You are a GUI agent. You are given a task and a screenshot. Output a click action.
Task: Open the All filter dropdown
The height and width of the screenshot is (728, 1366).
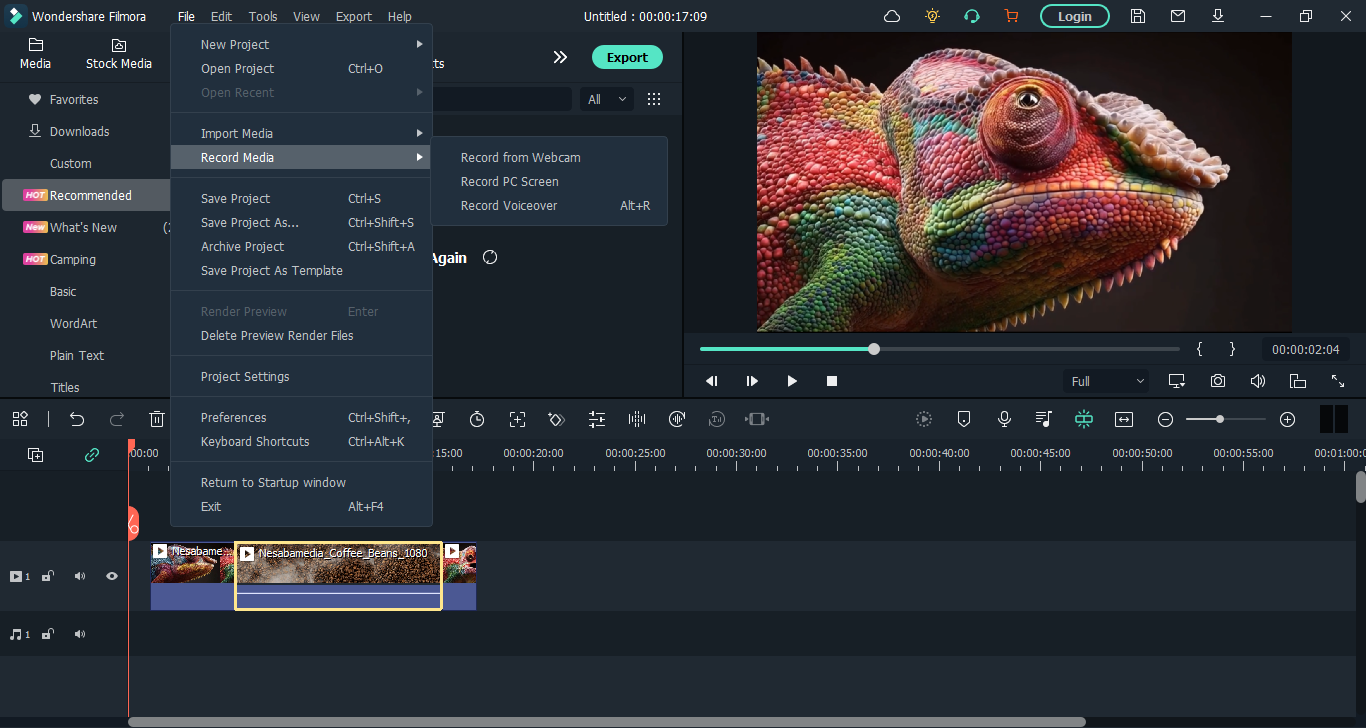coord(607,99)
